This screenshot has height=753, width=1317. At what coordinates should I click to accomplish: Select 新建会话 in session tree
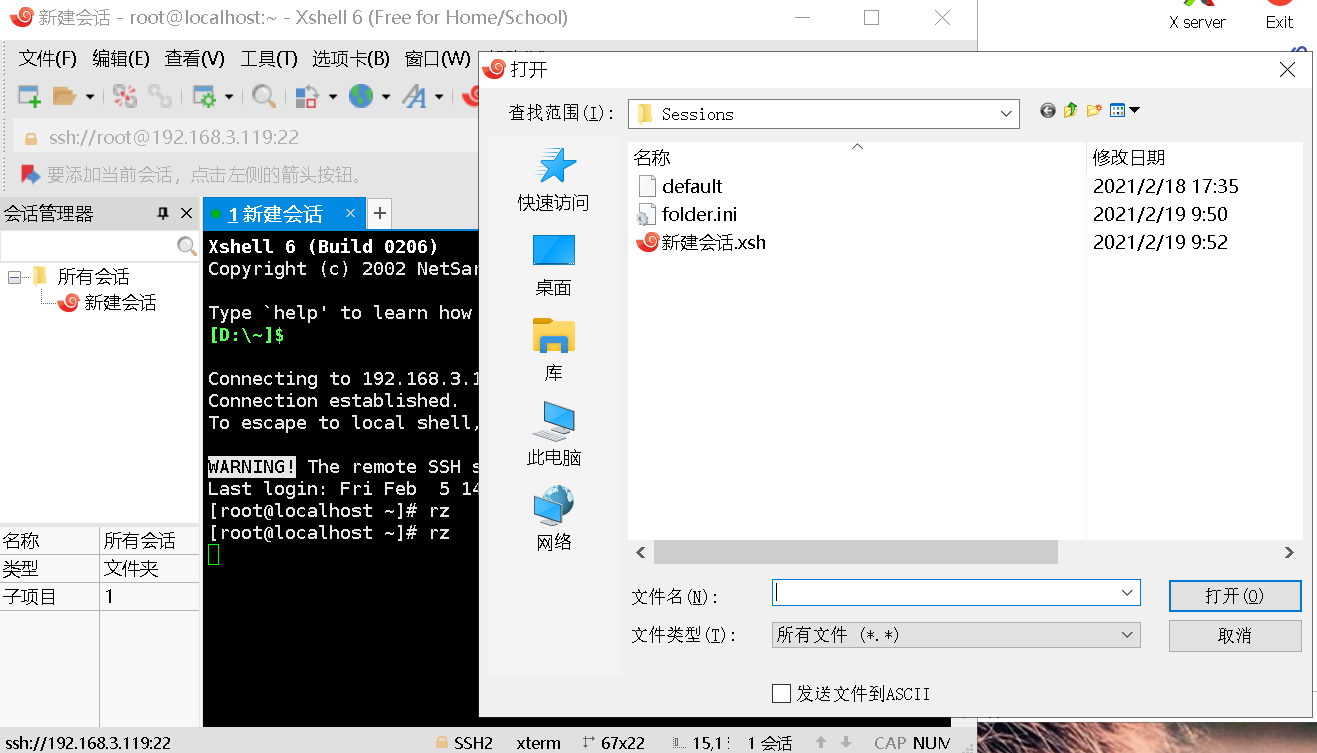pyautogui.click(x=120, y=302)
